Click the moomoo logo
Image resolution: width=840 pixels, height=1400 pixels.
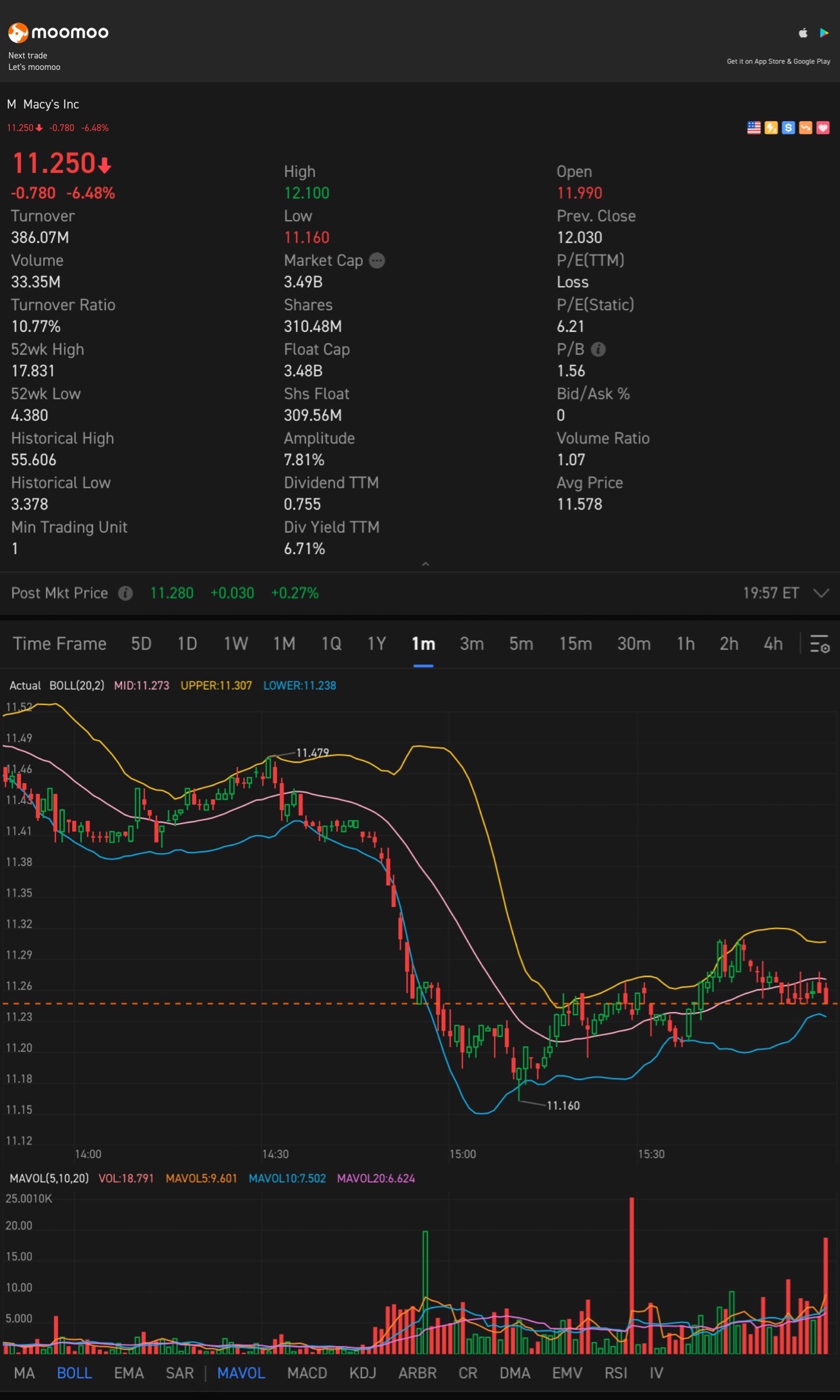(x=58, y=32)
